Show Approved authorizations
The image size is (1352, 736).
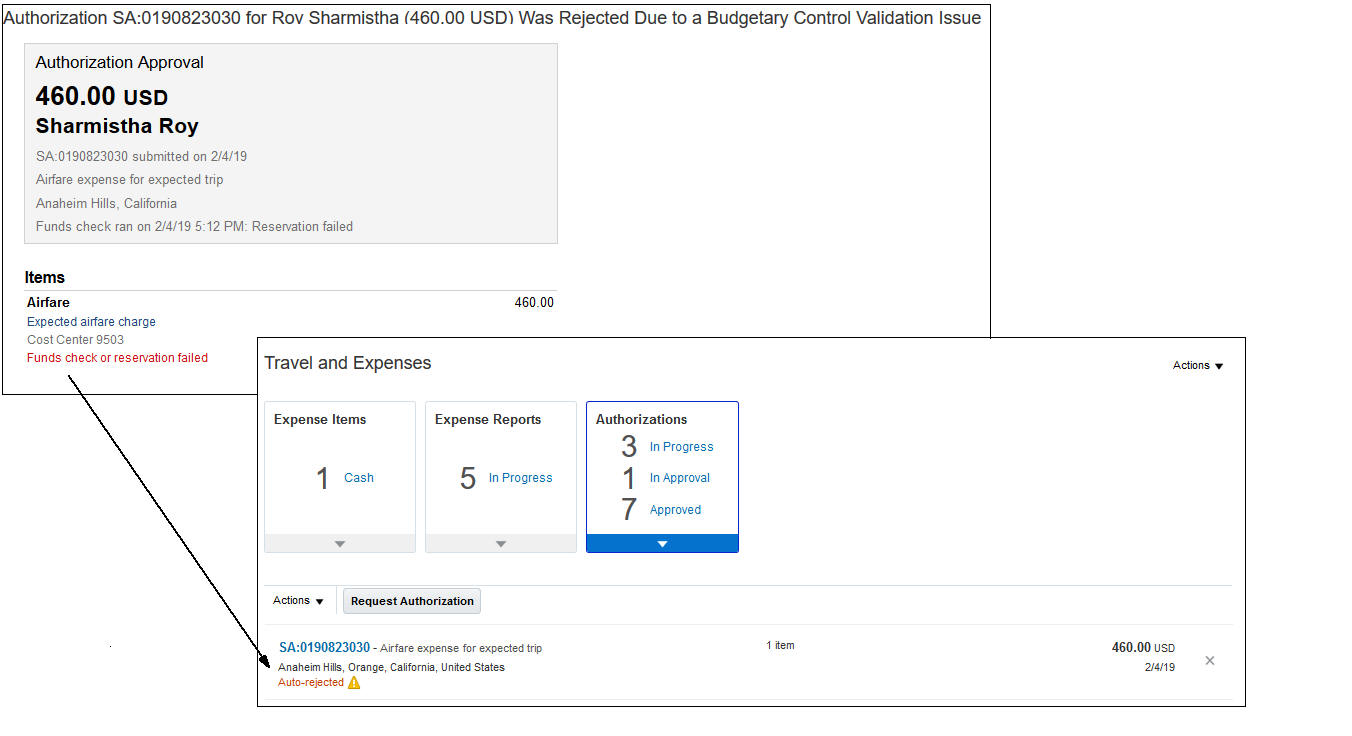tap(675, 510)
